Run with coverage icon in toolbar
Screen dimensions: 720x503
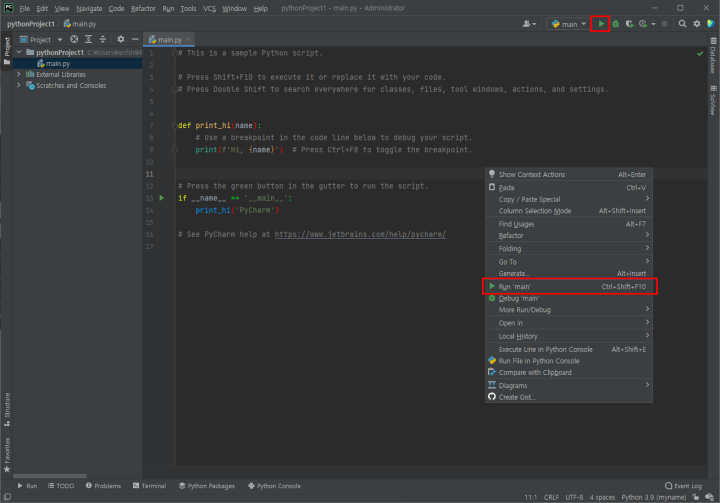coord(629,24)
